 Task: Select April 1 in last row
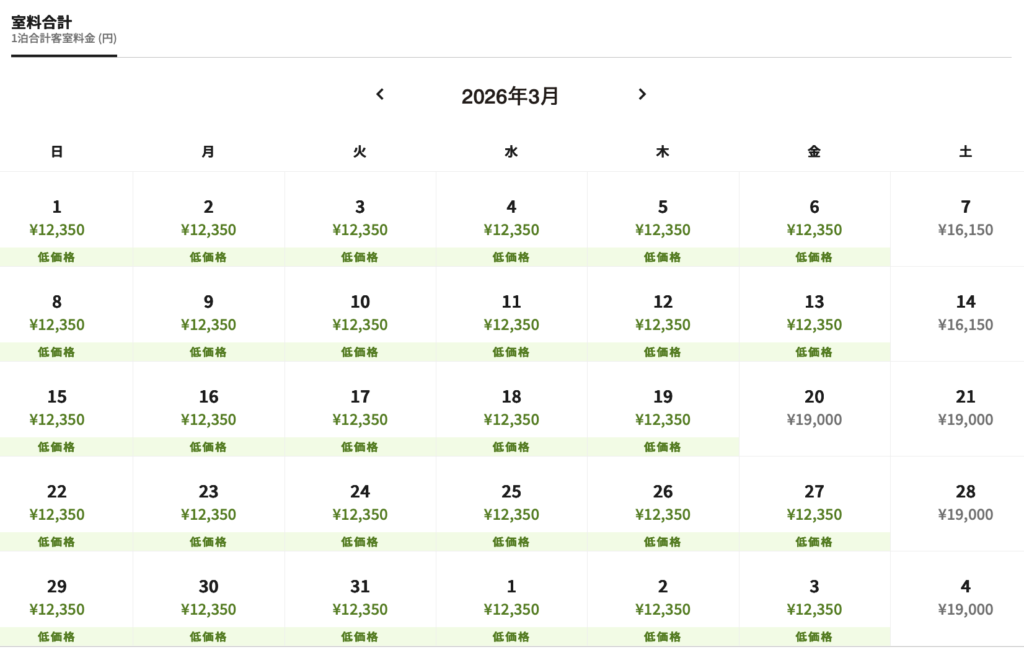(511, 599)
